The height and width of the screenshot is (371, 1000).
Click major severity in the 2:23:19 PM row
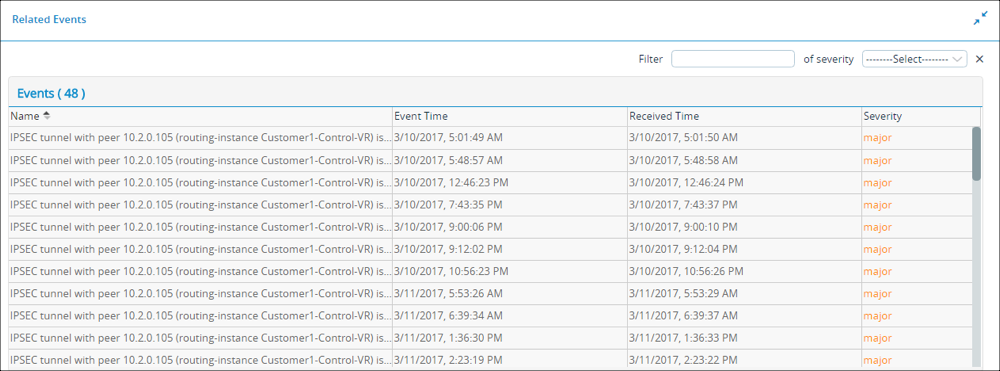(x=878, y=360)
